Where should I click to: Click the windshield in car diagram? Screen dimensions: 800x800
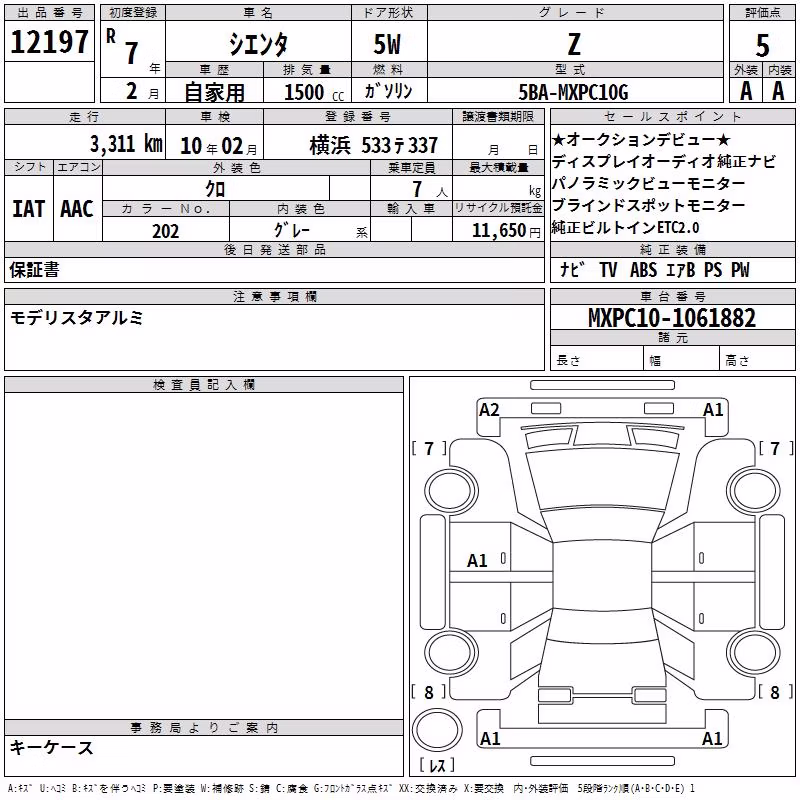[602, 480]
